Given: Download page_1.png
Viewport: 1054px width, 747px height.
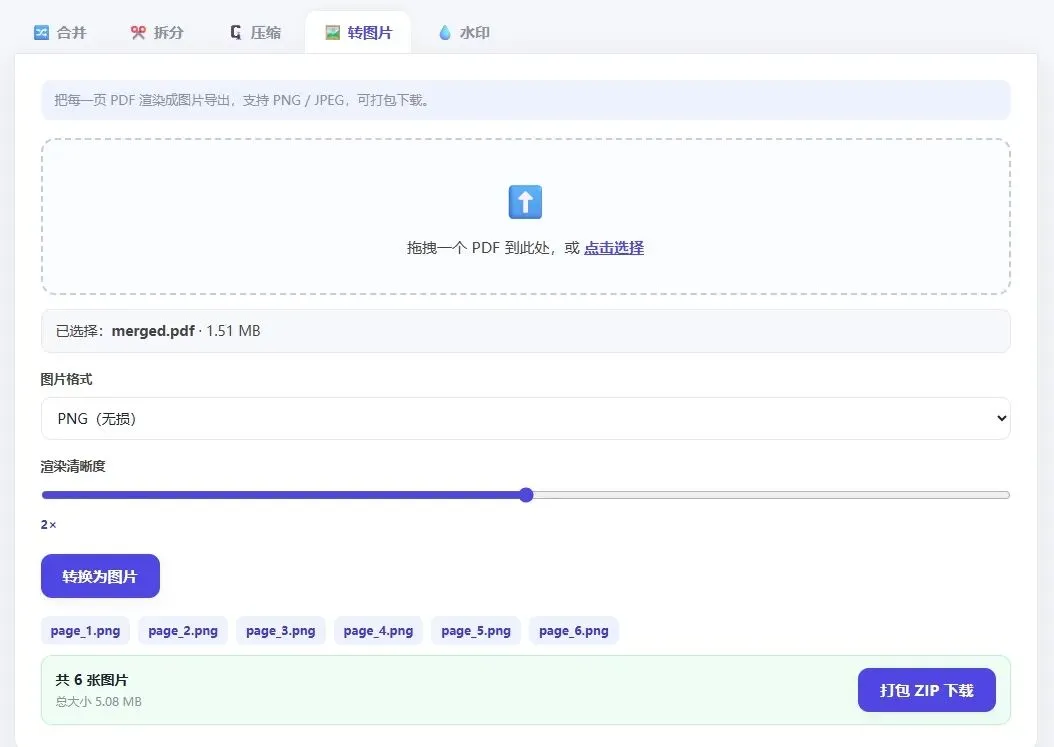Looking at the screenshot, I should (x=85, y=631).
